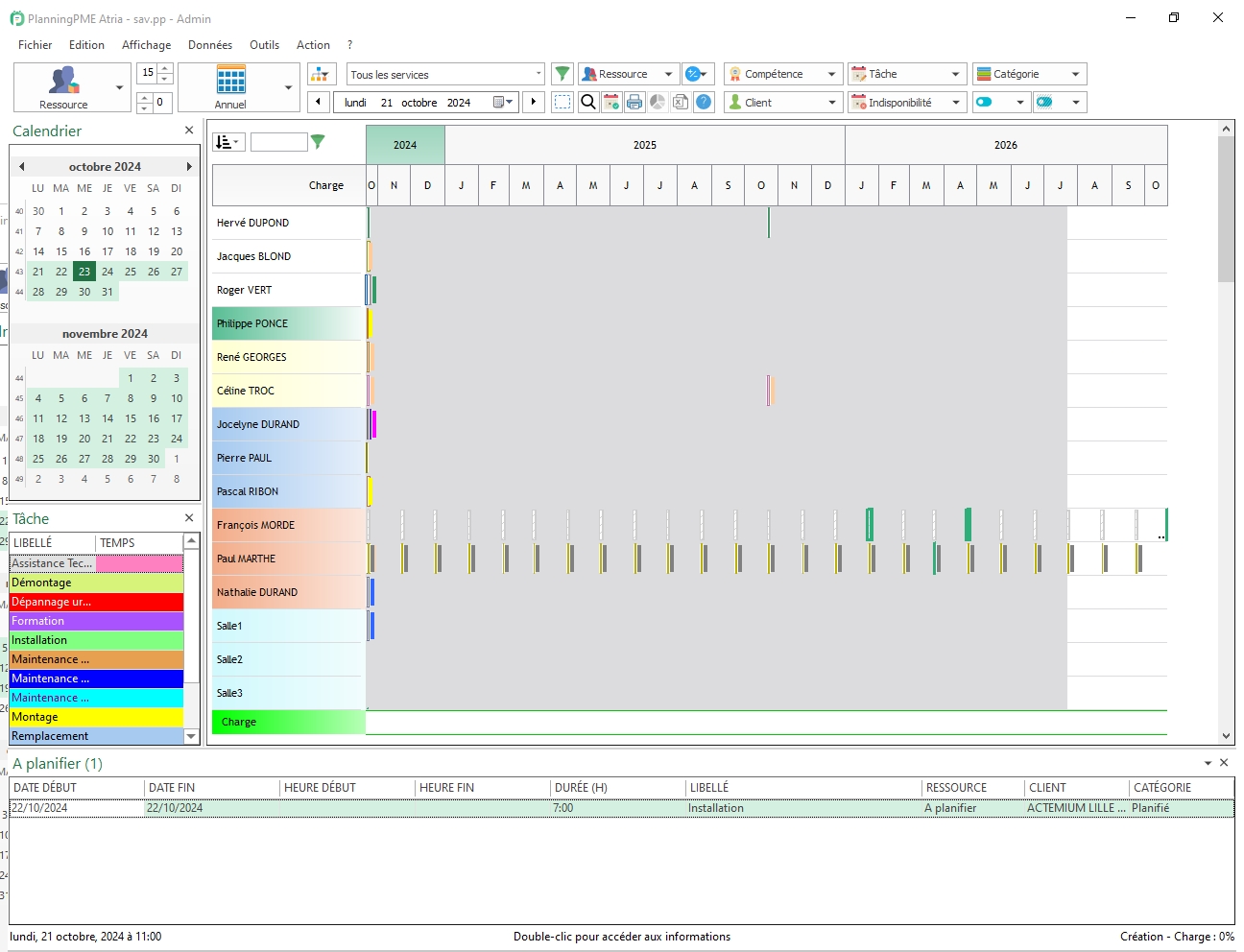Click the Excel export icon

coord(681,102)
